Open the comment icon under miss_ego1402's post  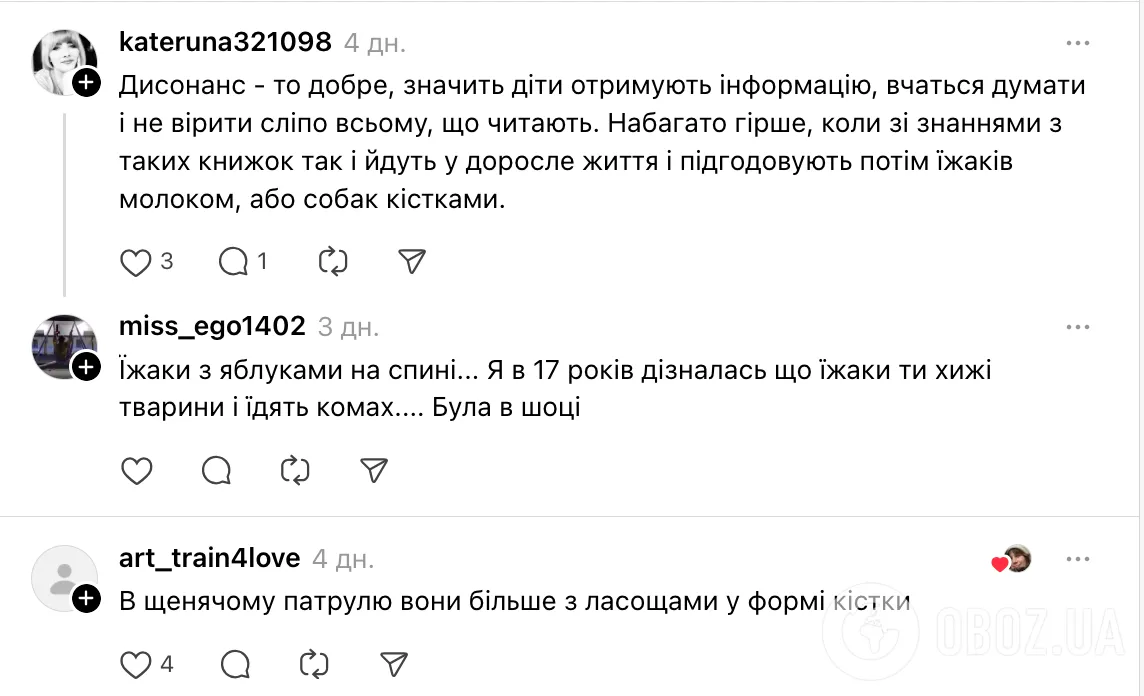pyautogui.click(x=215, y=470)
